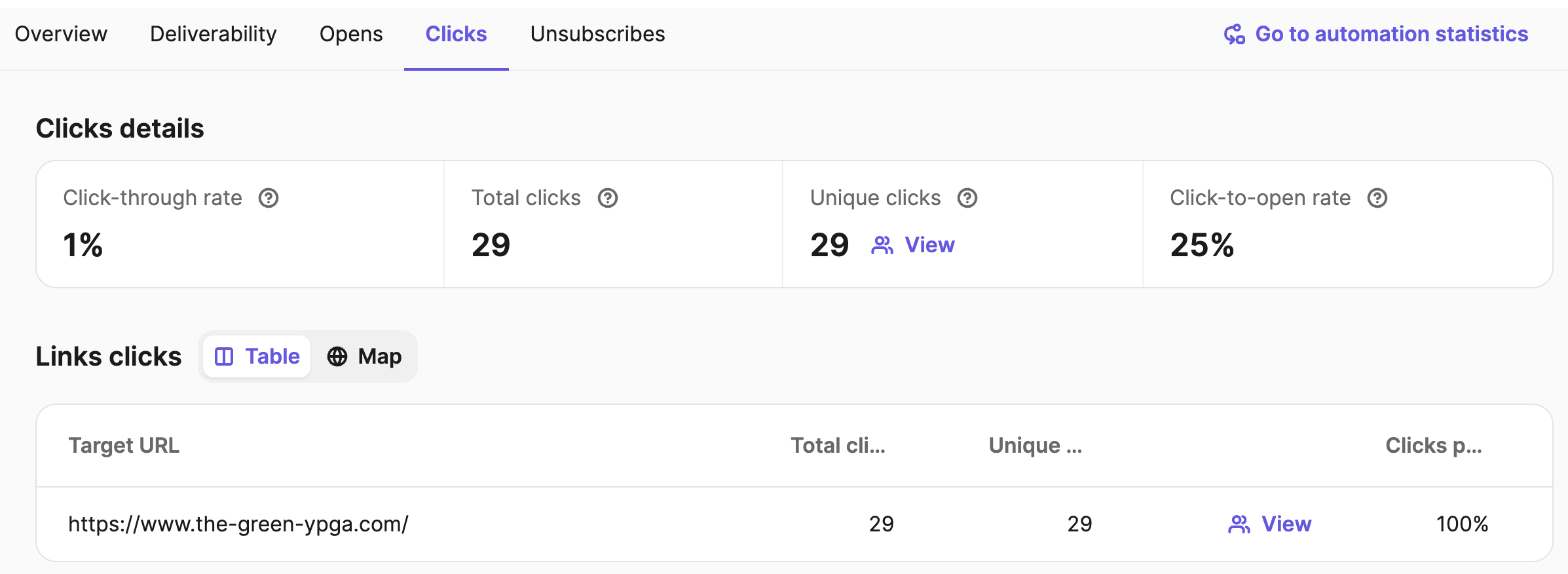The height and width of the screenshot is (574, 1568).
Task: Click the automation statistics icon
Action: [1235, 34]
